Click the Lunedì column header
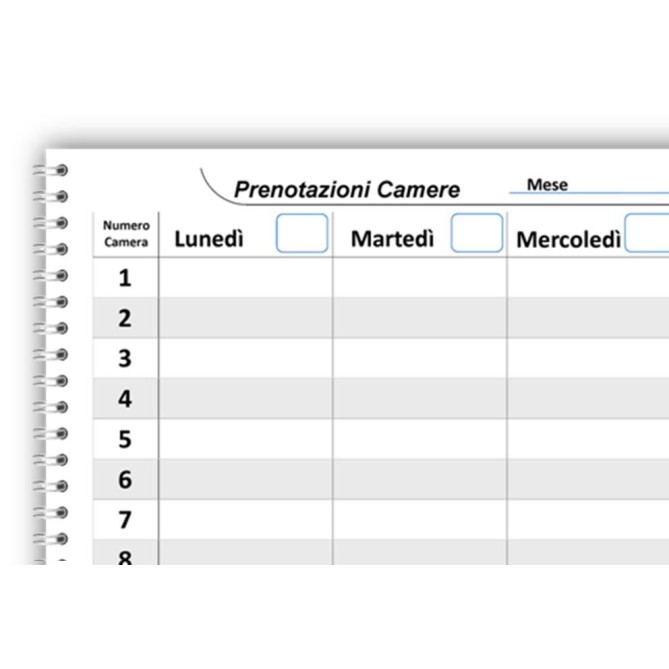The width and height of the screenshot is (669, 669). click(209, 239)
